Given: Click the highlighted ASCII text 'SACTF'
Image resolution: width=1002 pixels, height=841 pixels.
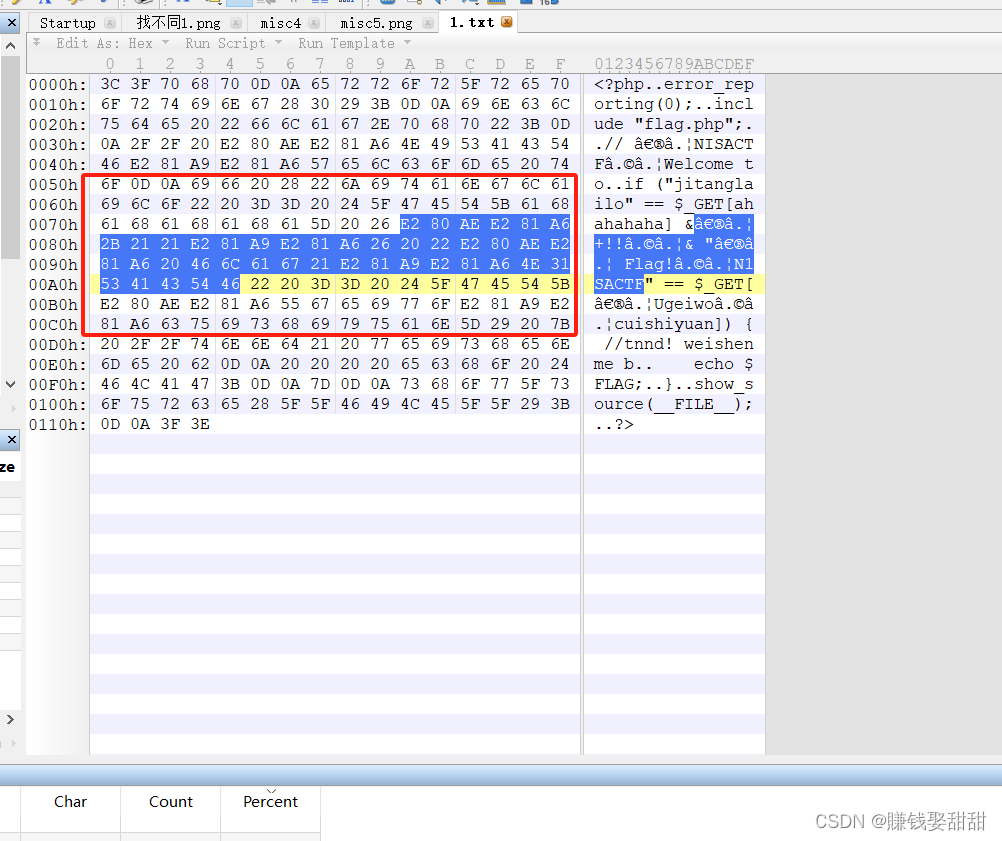Looking at the screenshot, I should [619, 284].
